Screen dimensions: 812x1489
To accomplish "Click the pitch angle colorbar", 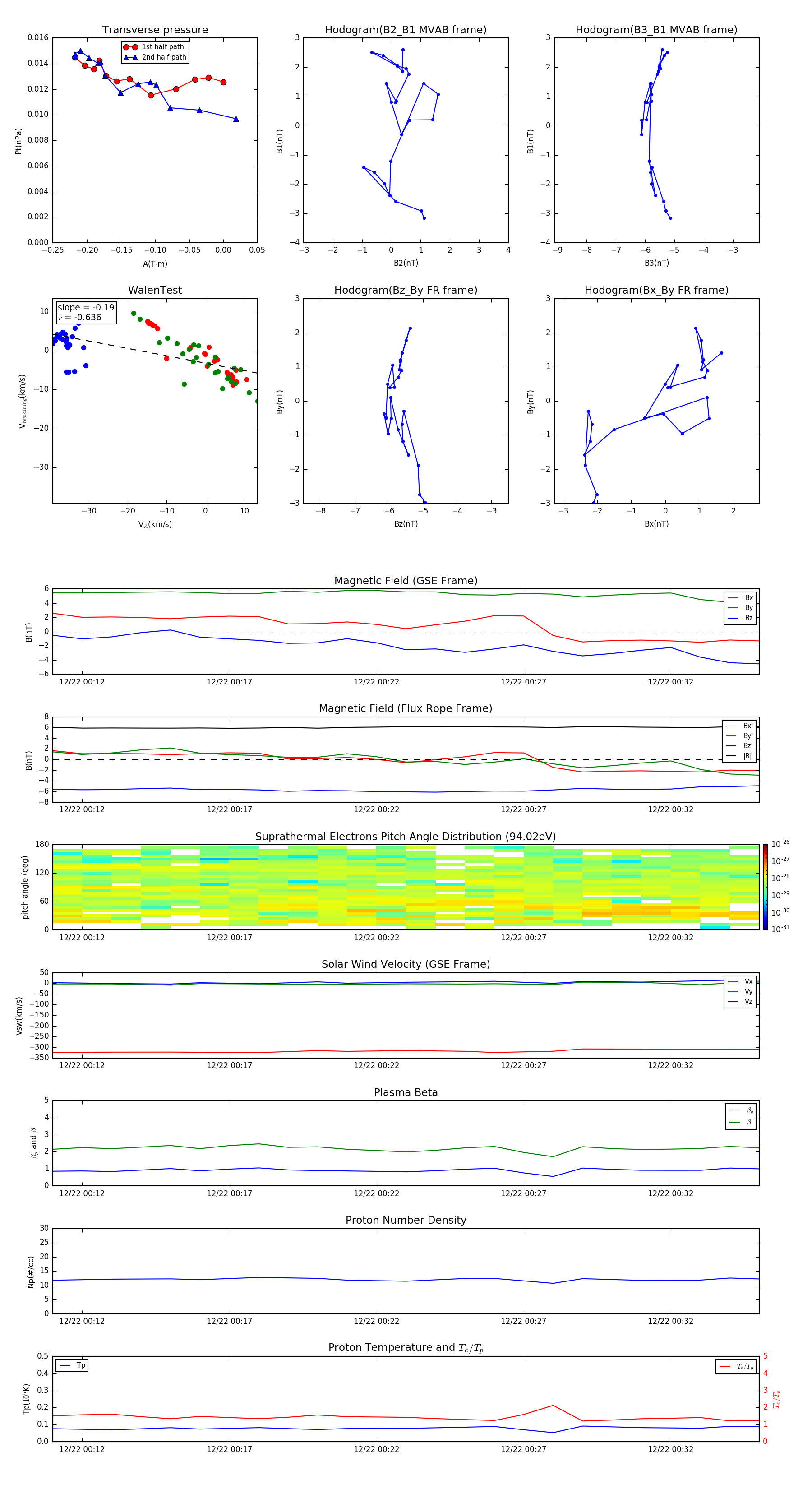I will [765, 887].
